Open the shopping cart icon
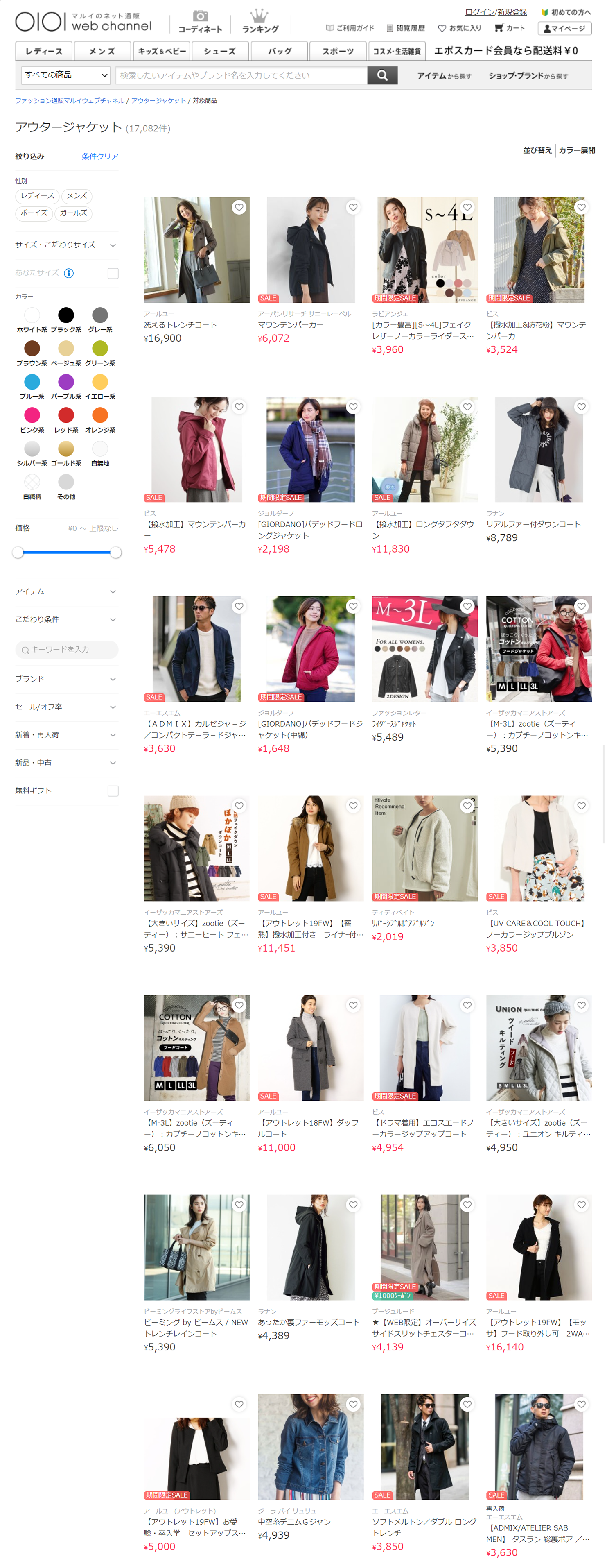This screenshot has height=1568, width=607. tap(499, 27)
